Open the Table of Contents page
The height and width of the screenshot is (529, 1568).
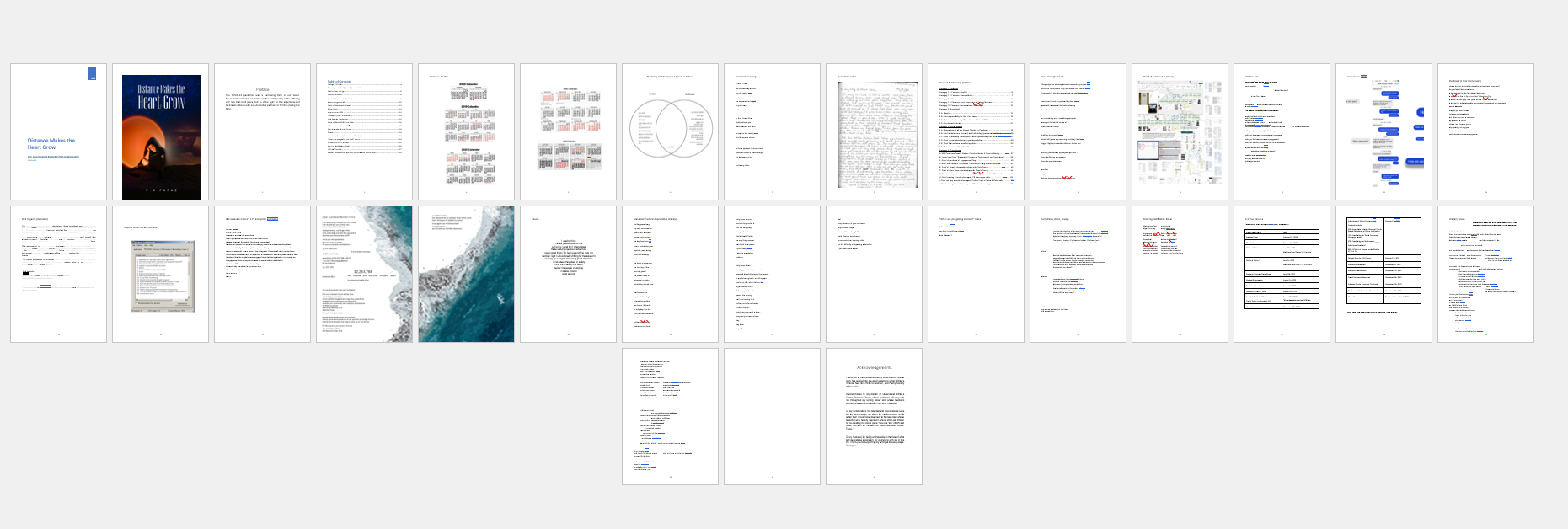coord(365,131)
